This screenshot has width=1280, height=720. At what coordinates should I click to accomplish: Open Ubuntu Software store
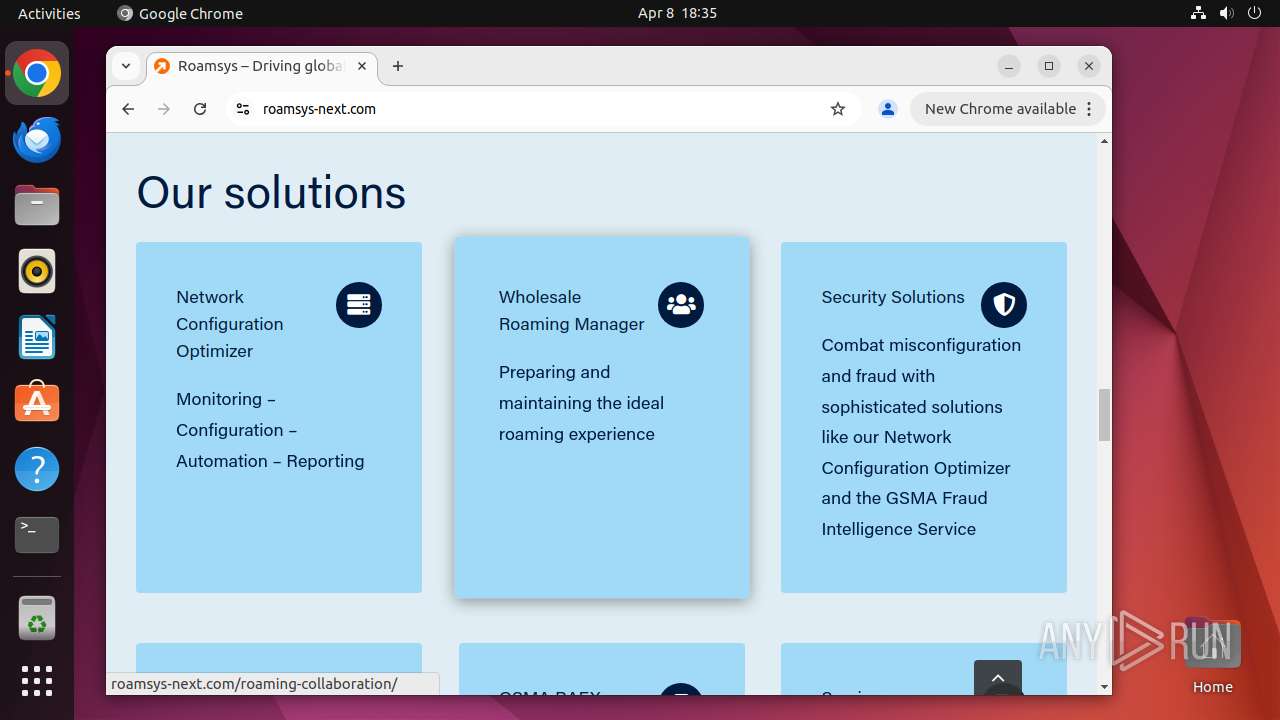pos(37,402)
